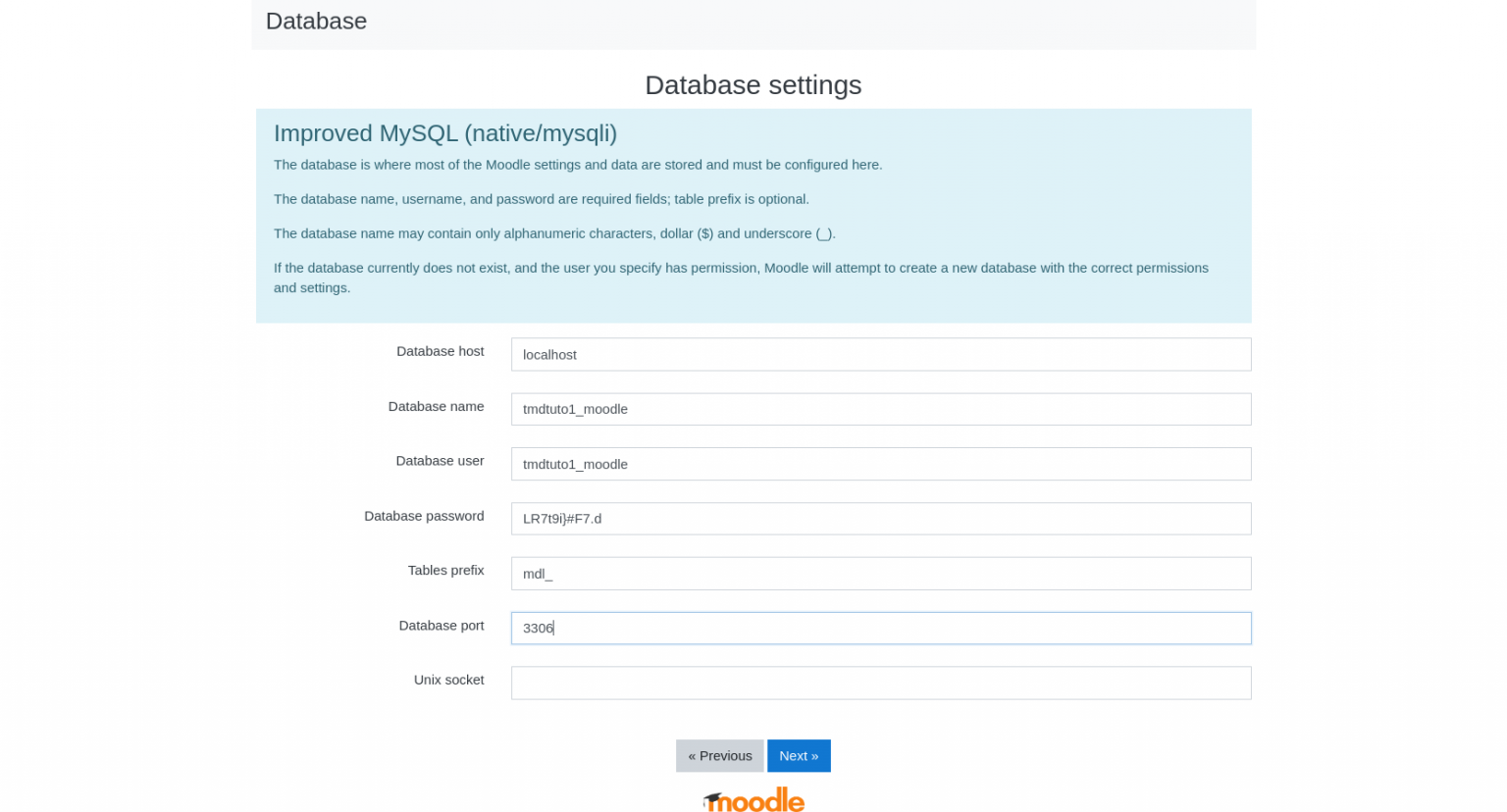
Task: Click the Database port field showing 3306
Action: (x=880, y=628)
